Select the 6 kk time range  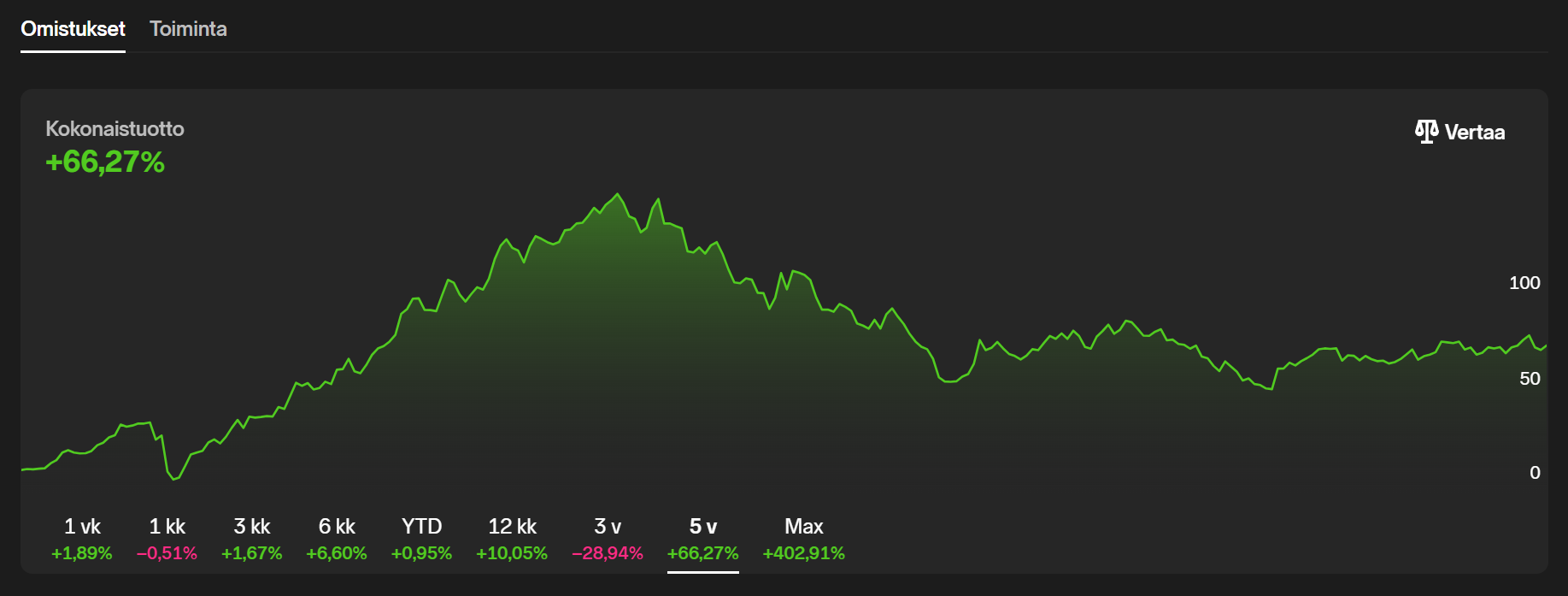point(337,539)
